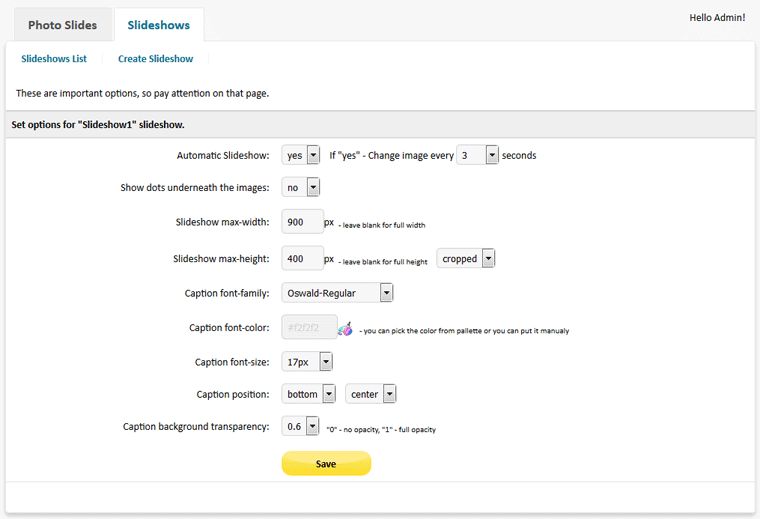This screenshot has width=760, height=519.
Task: Focus the Slideshow max-width input
Action: click(x=302, y=222)
